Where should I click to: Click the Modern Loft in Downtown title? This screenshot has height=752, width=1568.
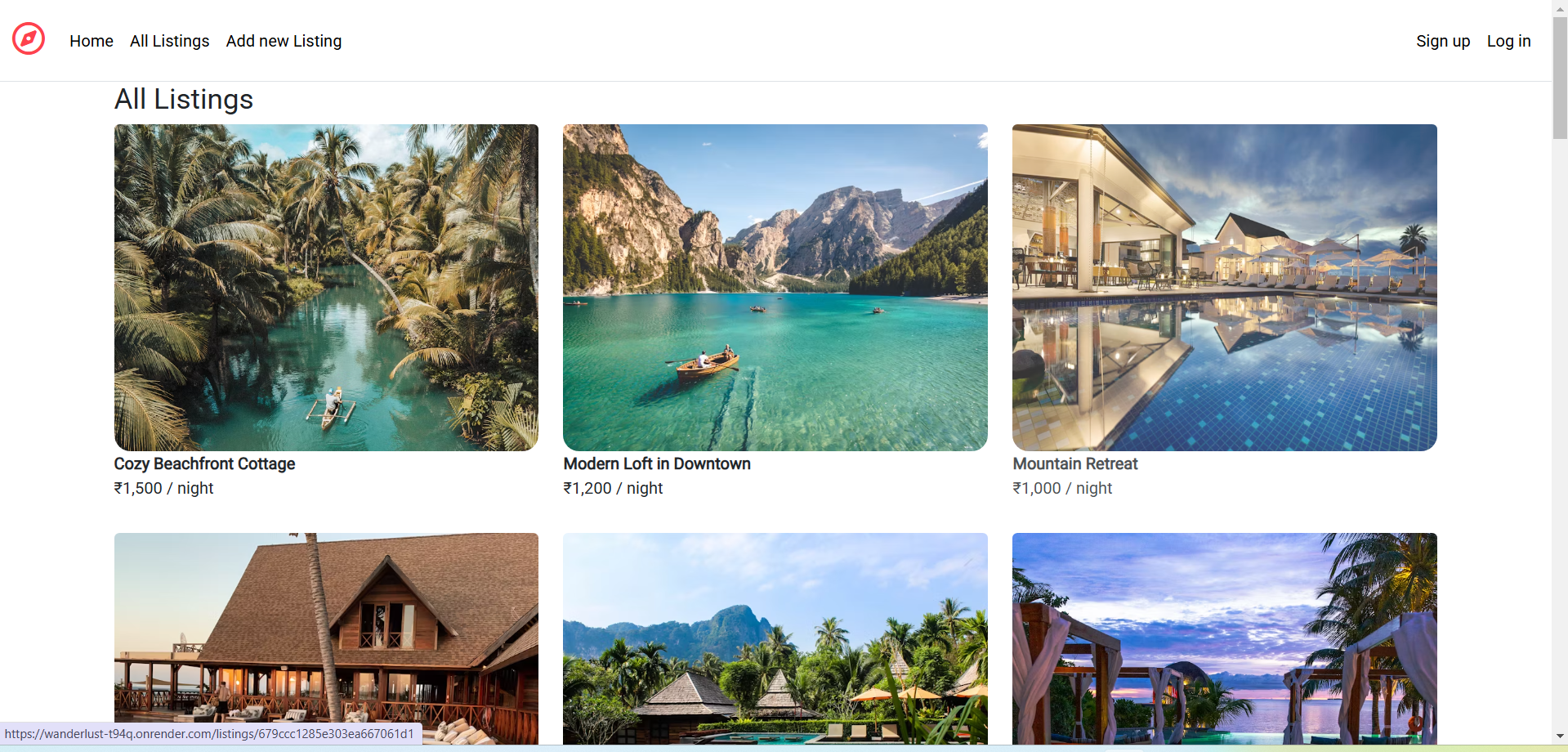(657, 463)
